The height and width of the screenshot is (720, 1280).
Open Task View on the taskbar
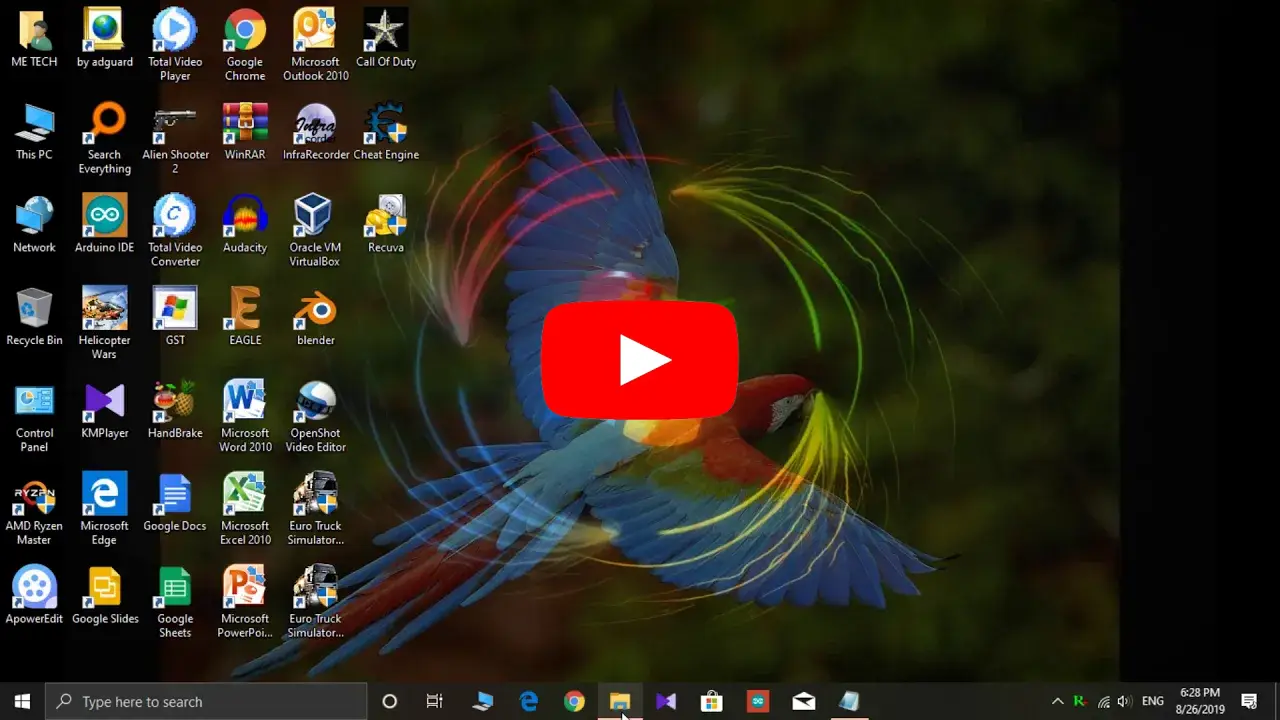435,701
